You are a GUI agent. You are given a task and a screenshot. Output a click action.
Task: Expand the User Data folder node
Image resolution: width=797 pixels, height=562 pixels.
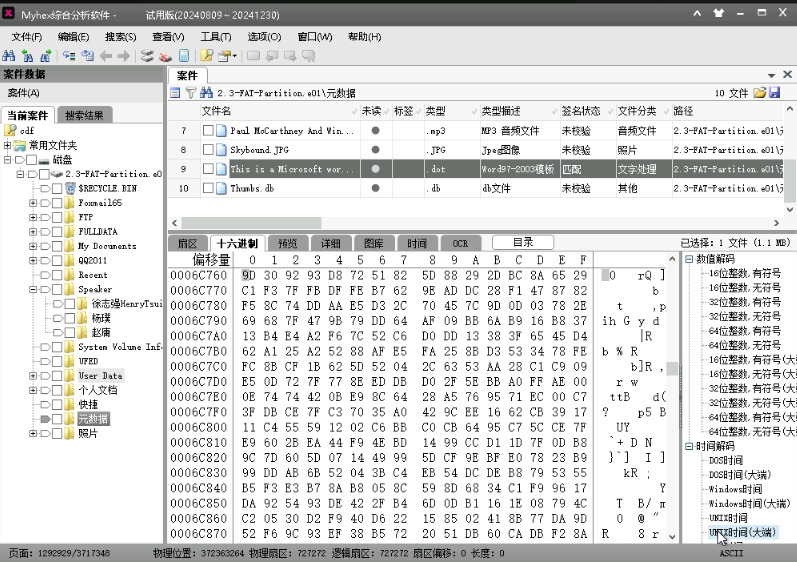(33, 376)
